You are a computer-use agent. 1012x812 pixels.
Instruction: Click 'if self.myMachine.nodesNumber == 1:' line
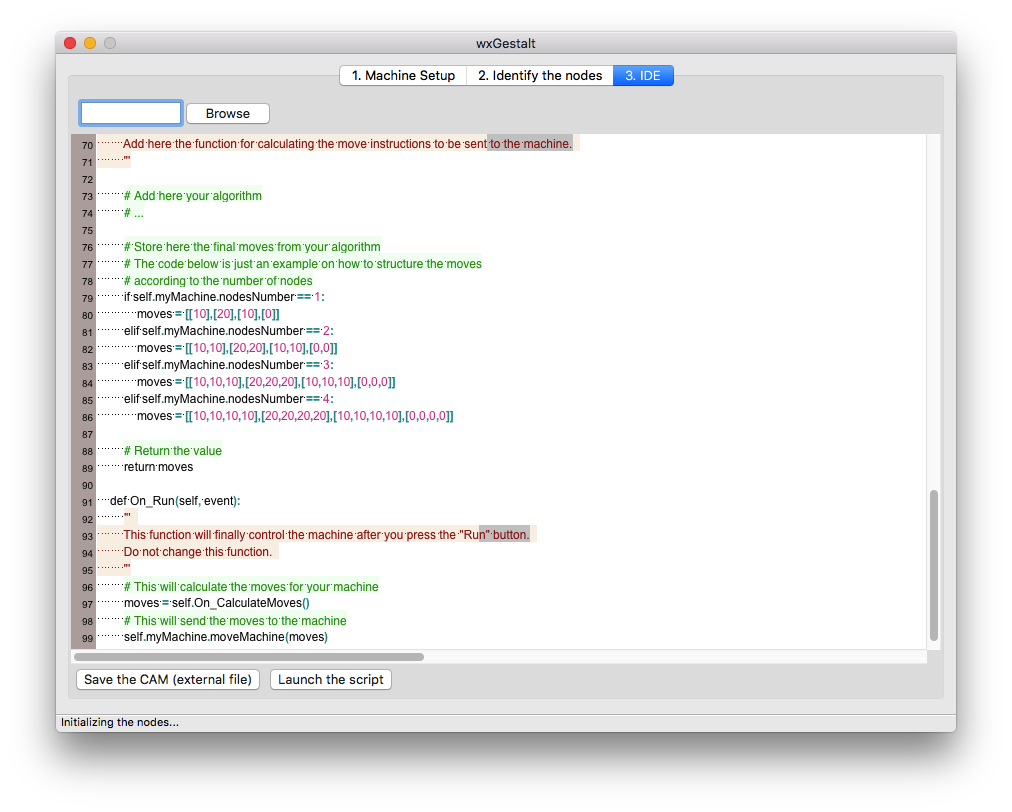[x=224, y=297]
